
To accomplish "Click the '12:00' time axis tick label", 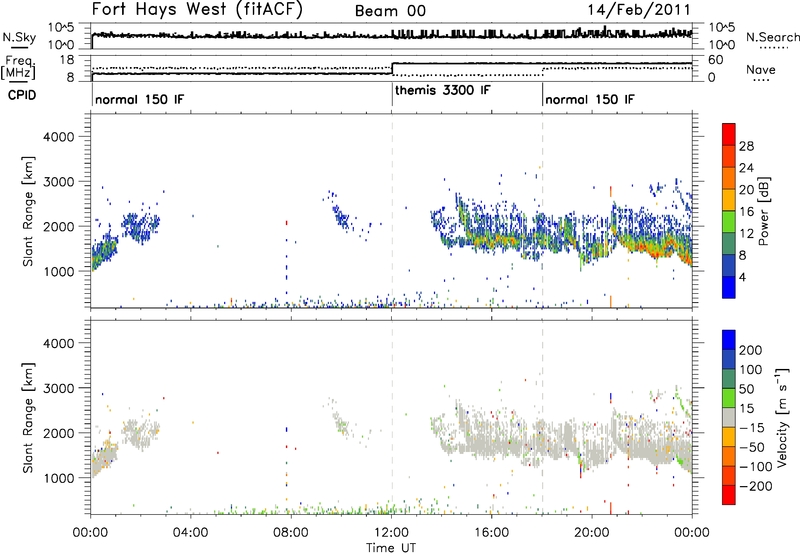I will click(391, 533).
